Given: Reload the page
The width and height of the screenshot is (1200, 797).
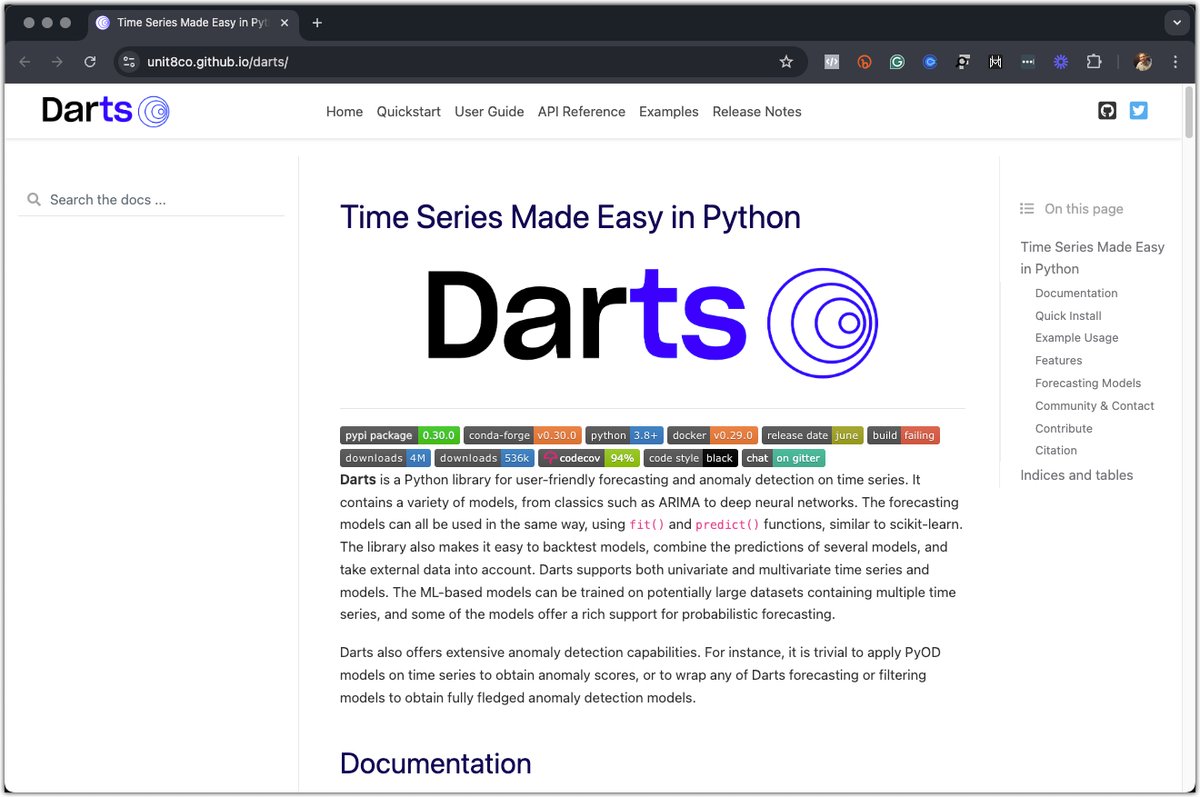Looking at the screenshot, I should [x=90, y=62].
